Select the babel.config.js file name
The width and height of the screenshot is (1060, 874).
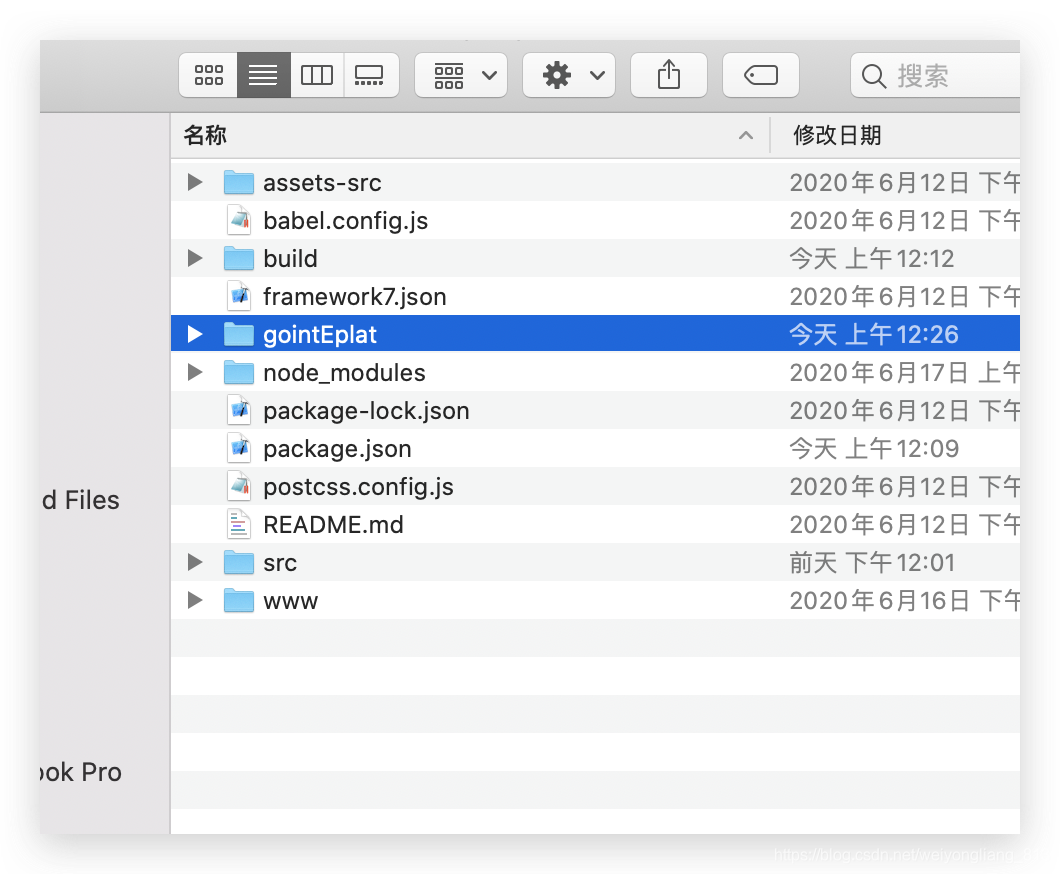click(345, 220)
